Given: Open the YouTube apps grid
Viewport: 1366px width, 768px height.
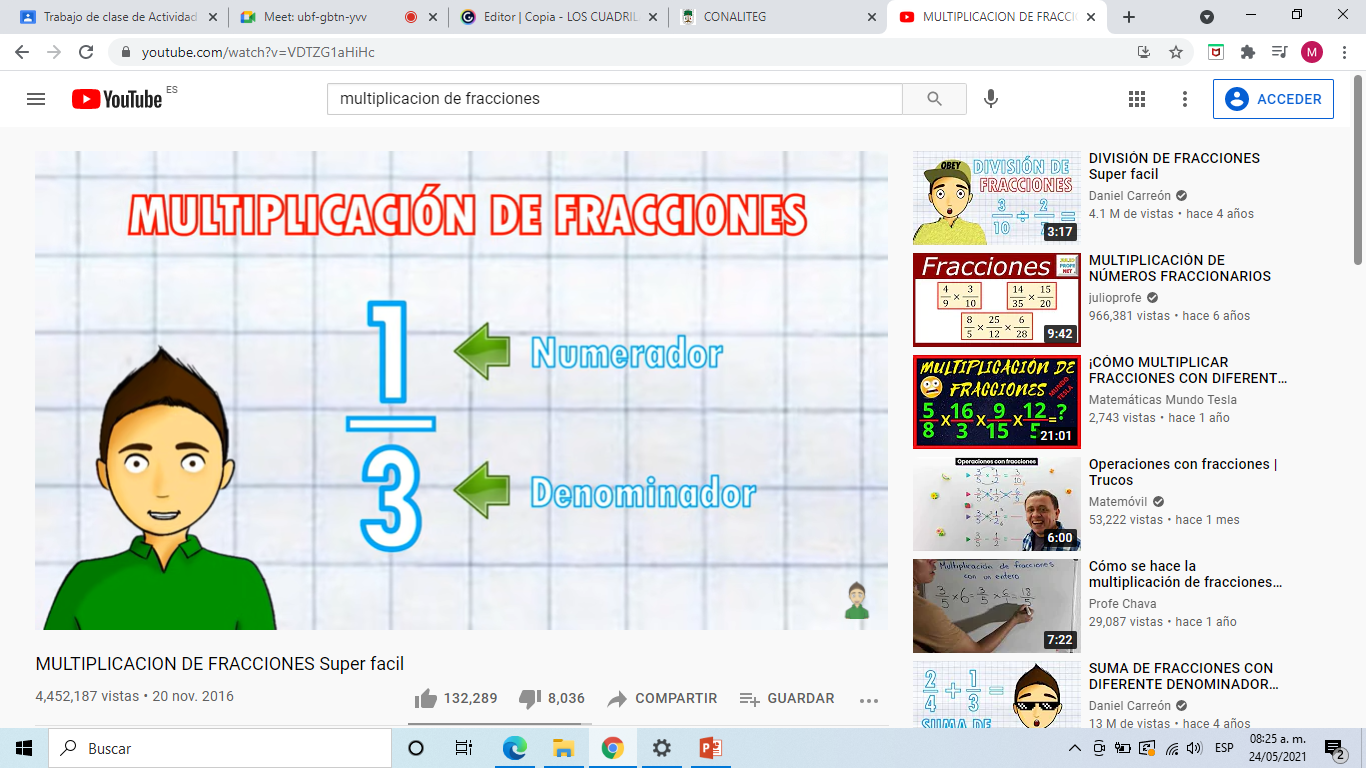Looking at the screenshot, I should pyautogui.click(x=1138, y=98).
